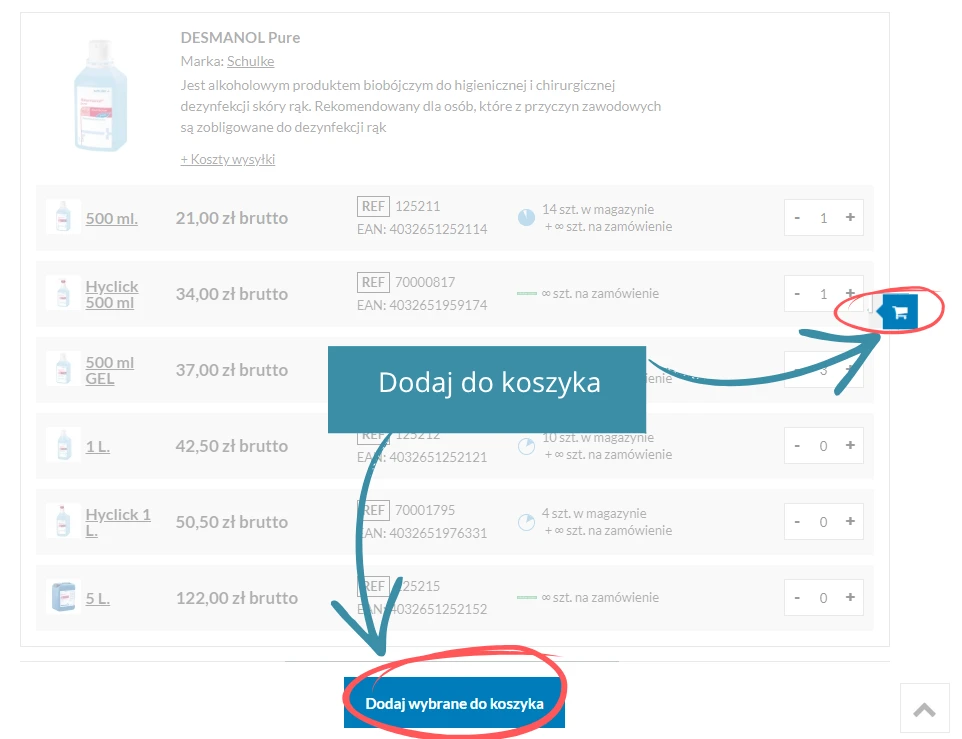Click quantity field of Hyclick 500 ml row
Image resolution: width=962 pixels, height=739 pixels.
point(823,294)
